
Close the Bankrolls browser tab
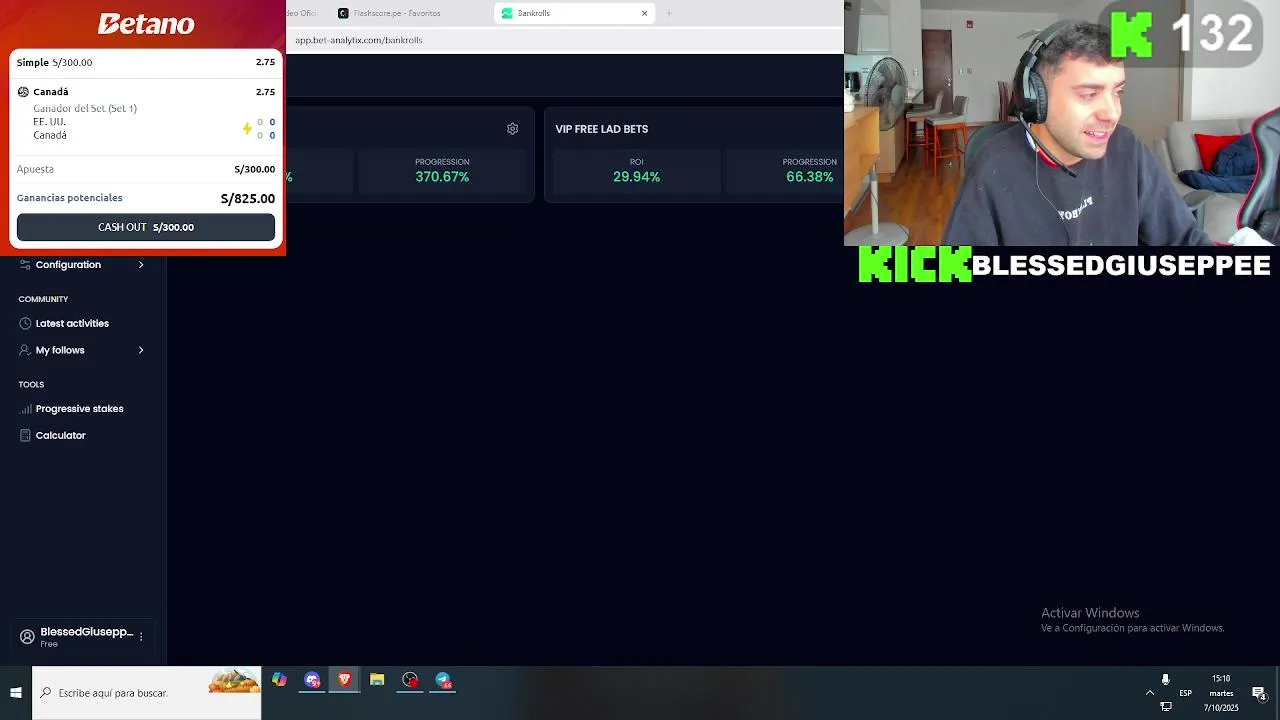coord(644,13)
